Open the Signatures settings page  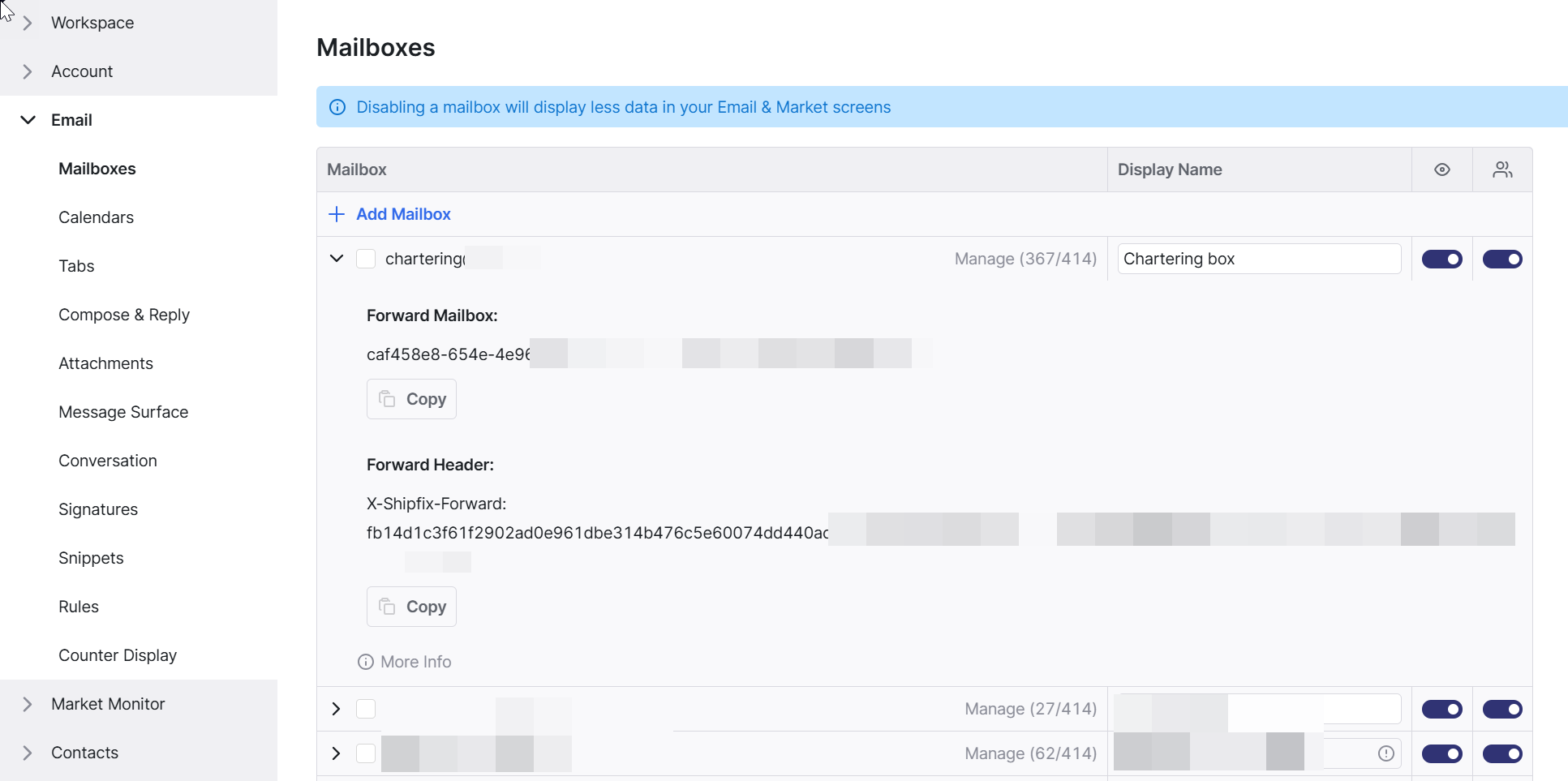[98, 509]
